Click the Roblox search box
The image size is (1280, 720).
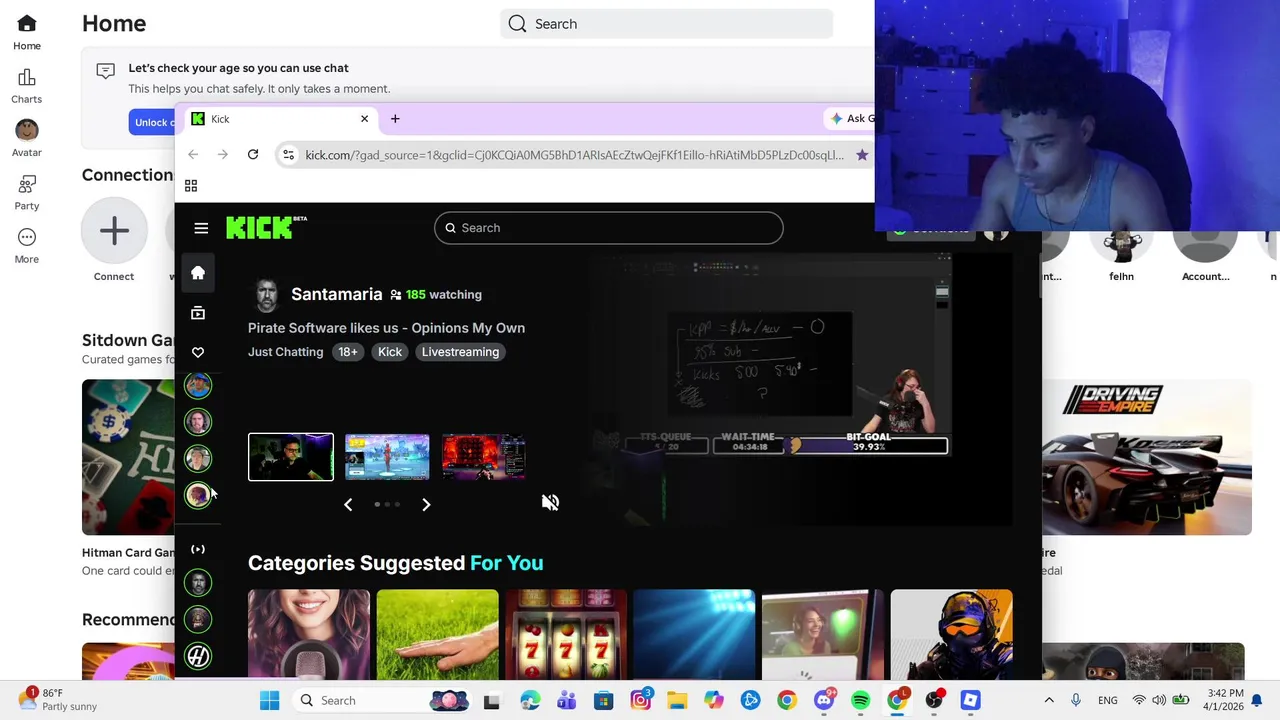coord(666,24)
